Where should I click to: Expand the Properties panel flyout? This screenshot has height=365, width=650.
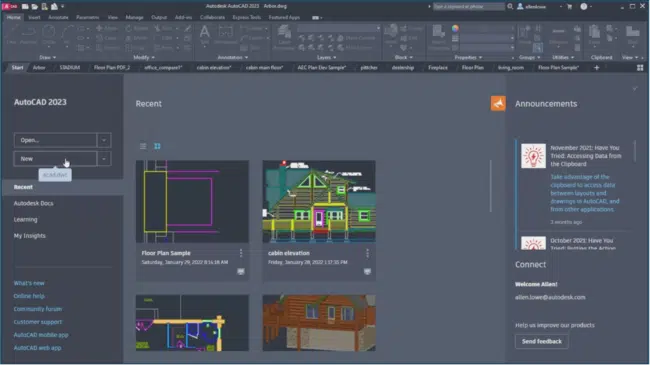click(x=468, y=57)
